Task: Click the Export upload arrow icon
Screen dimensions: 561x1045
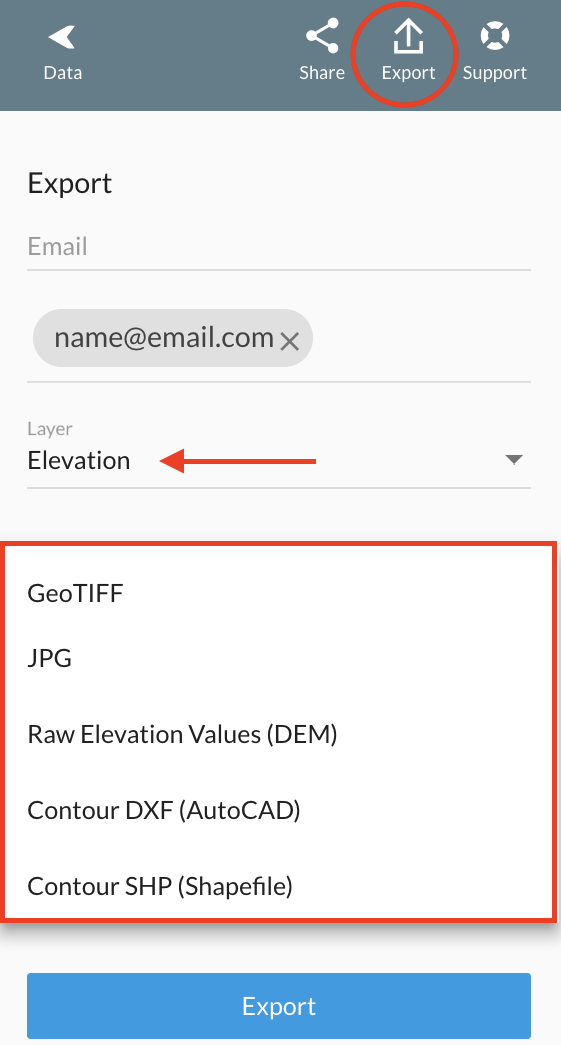Action: (x=408, y=36)
